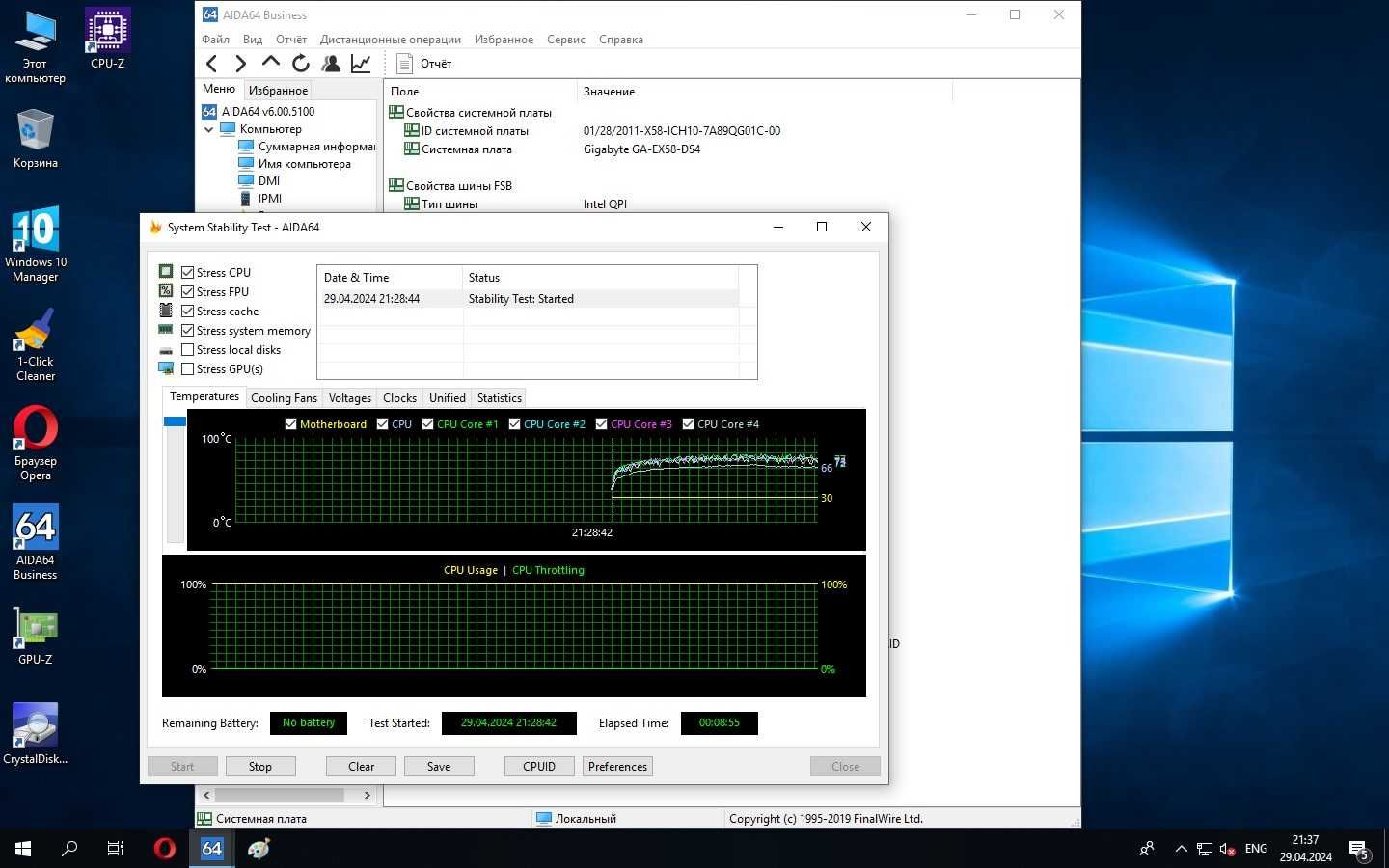
Task: Toggle CPU Core #2 graph checkbox
Action: tap(514, 424)
